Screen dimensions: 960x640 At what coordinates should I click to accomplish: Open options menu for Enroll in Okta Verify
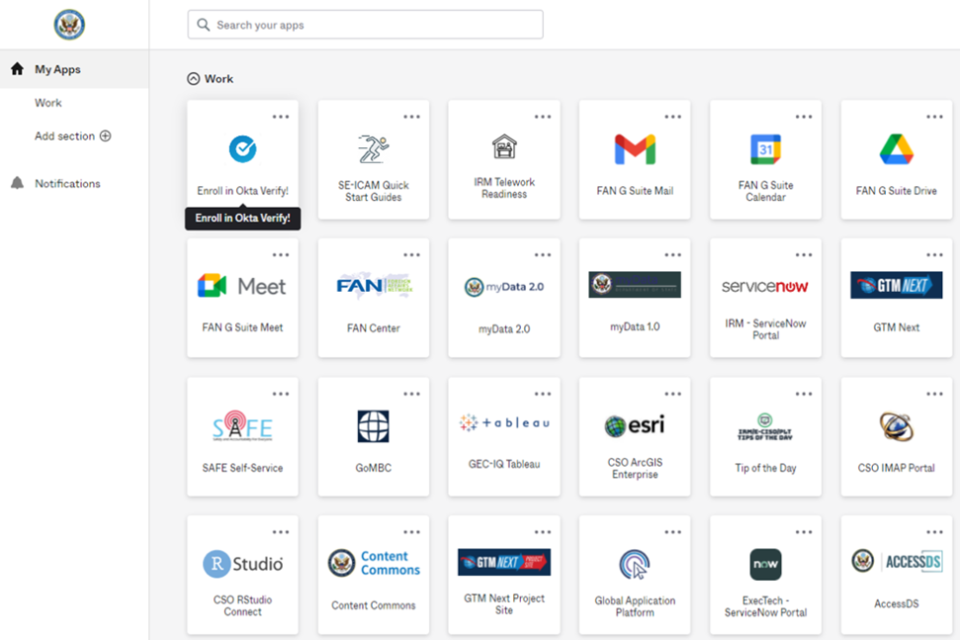pos(280,116)
